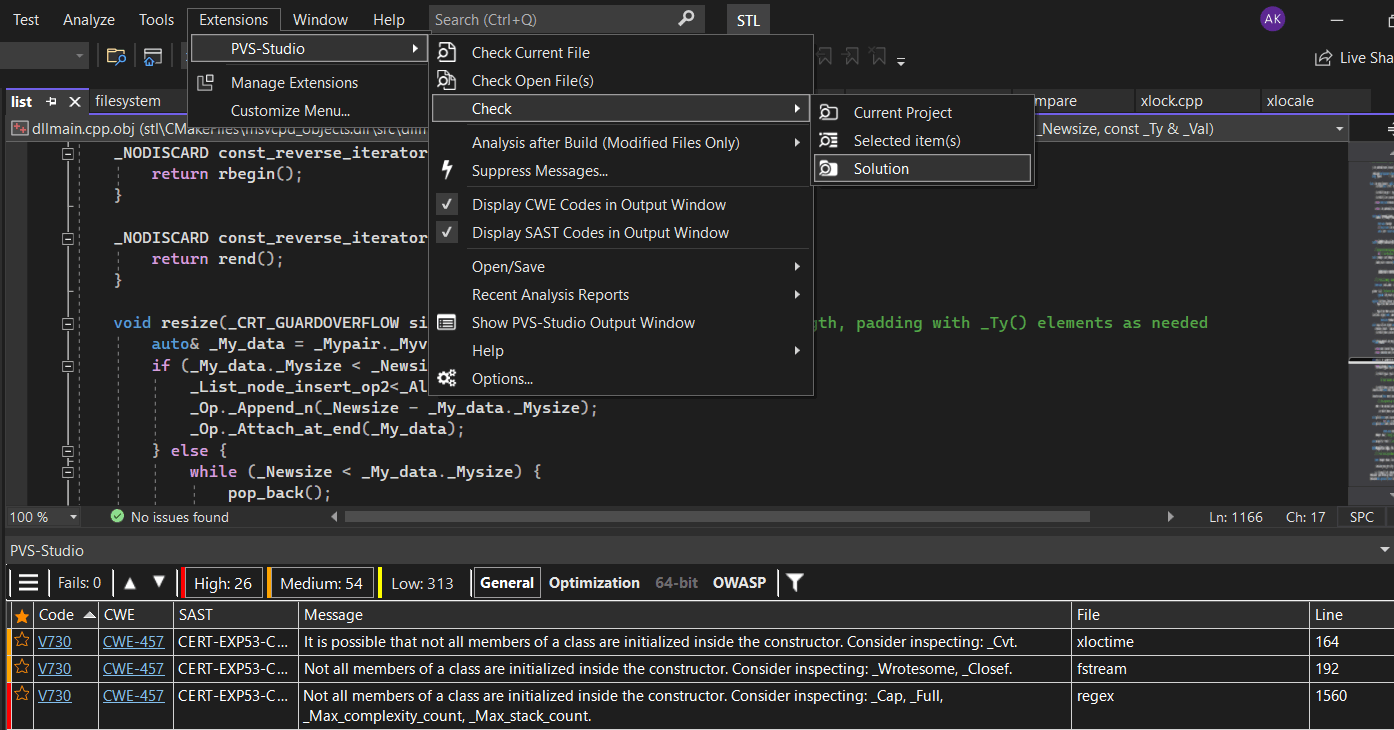Toggle the General diagnostics group

pyautogui.click(x=507, y=583)
